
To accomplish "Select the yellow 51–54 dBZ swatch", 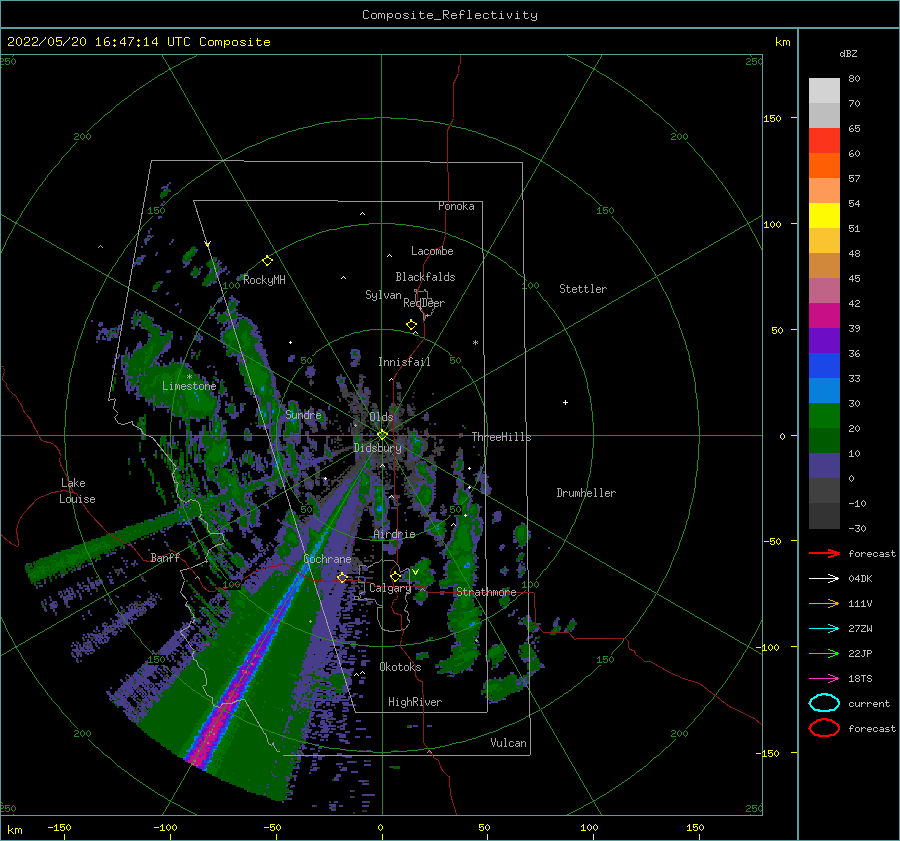I will (x=824, y=216).
